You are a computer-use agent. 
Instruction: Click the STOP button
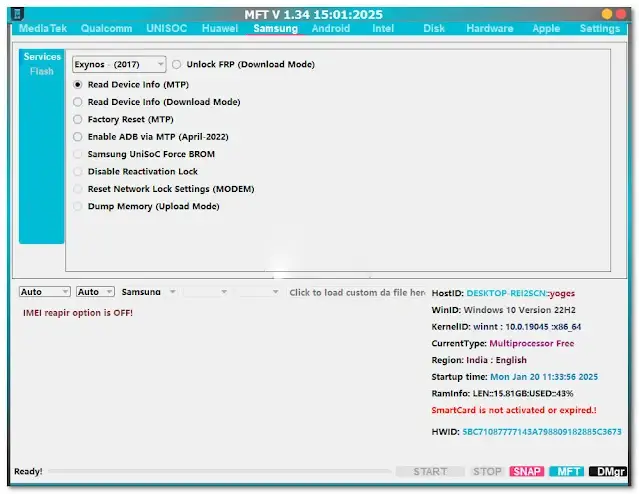coord(487,472)
